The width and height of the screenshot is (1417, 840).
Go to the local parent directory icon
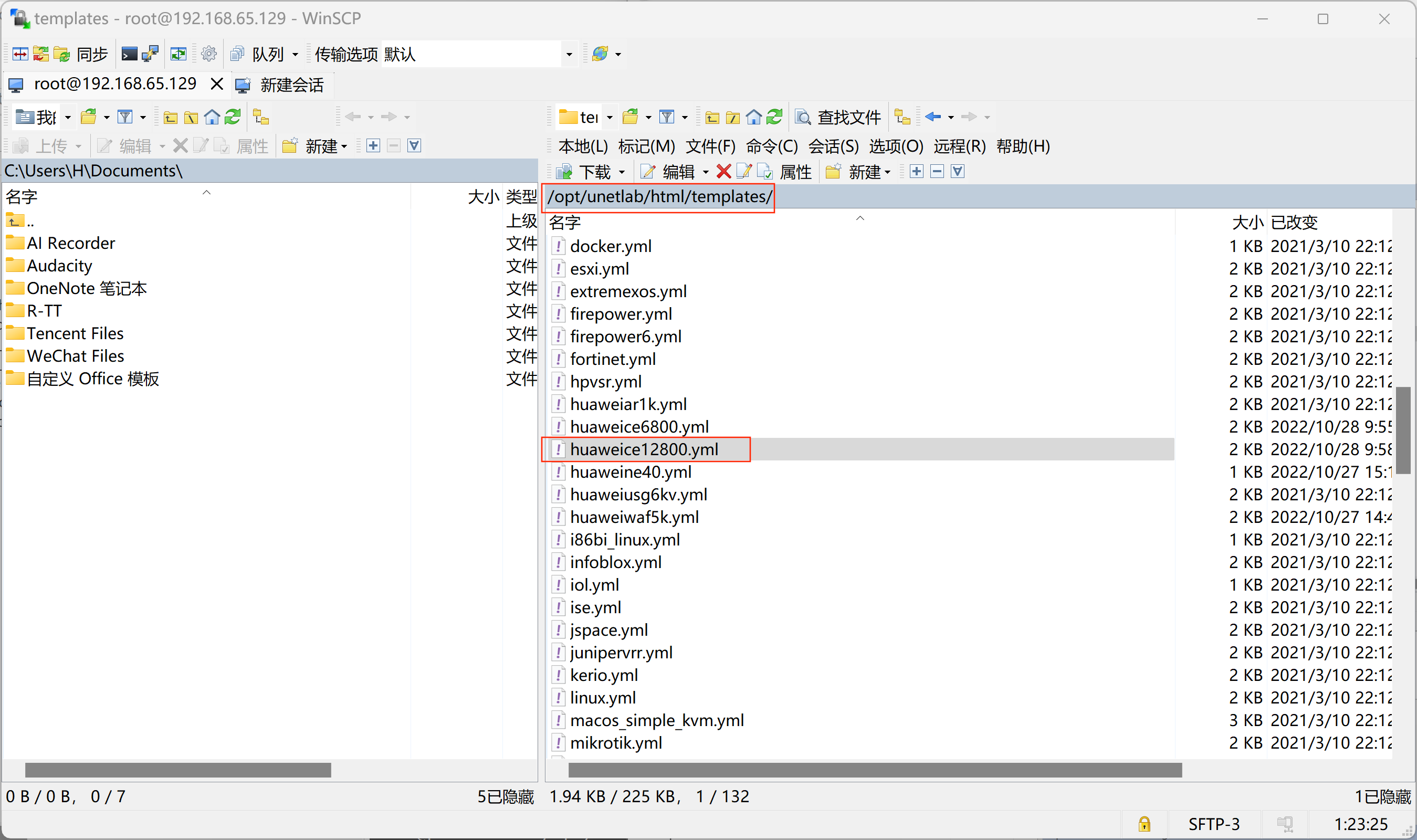click(x=170, y=117)
